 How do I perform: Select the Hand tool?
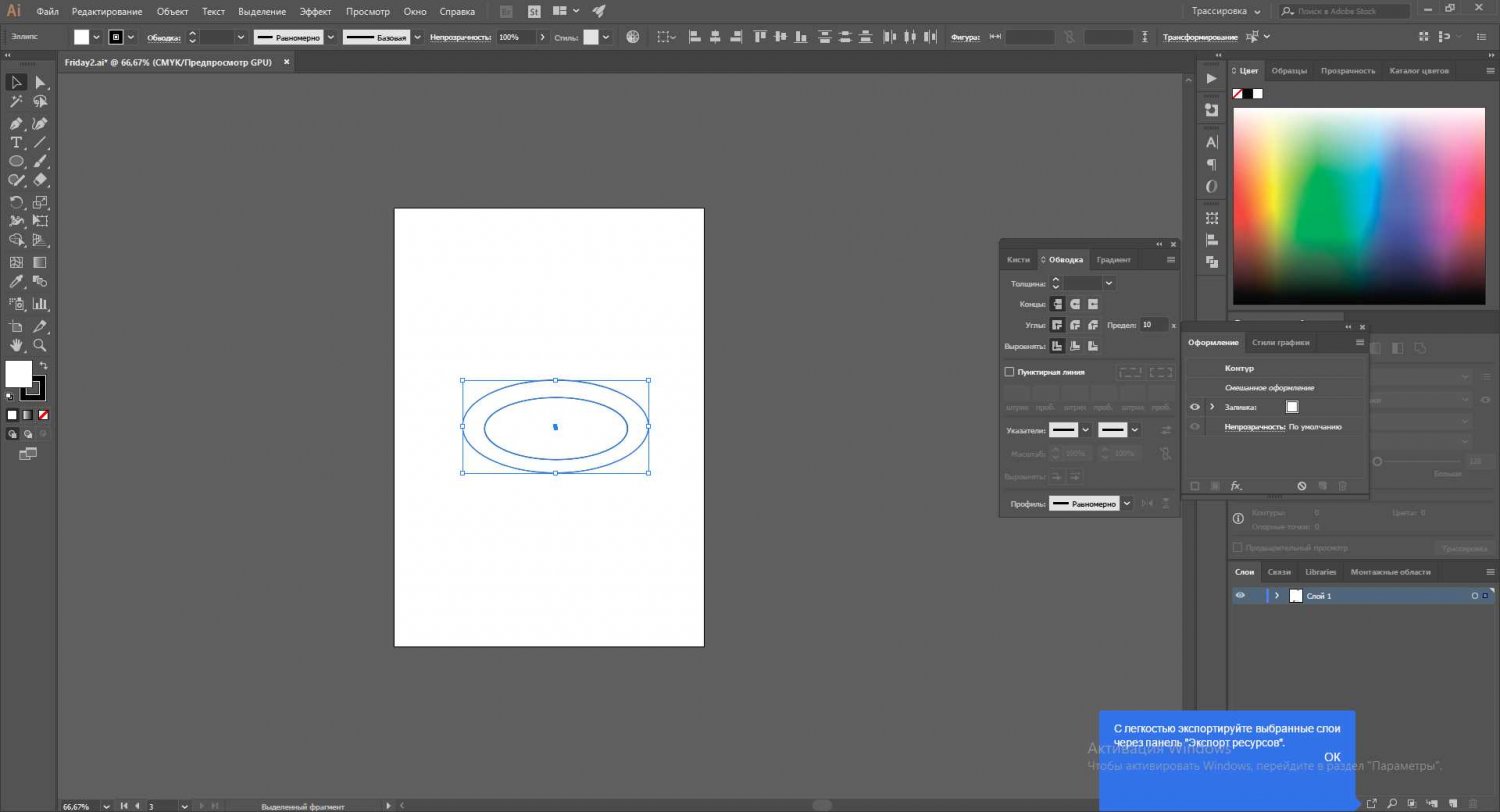click(17, 345)
